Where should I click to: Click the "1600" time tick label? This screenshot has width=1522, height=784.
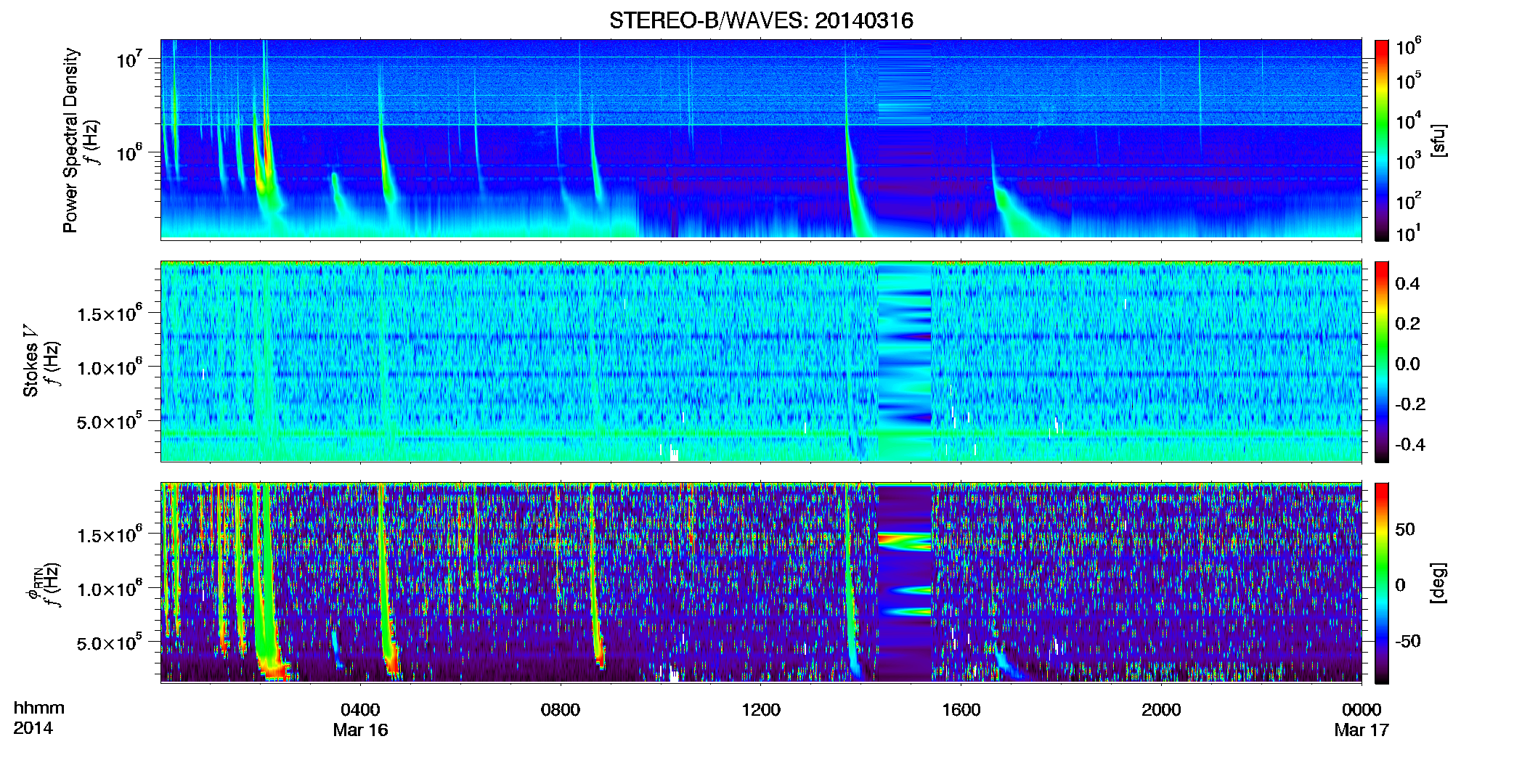pos(961,709)
